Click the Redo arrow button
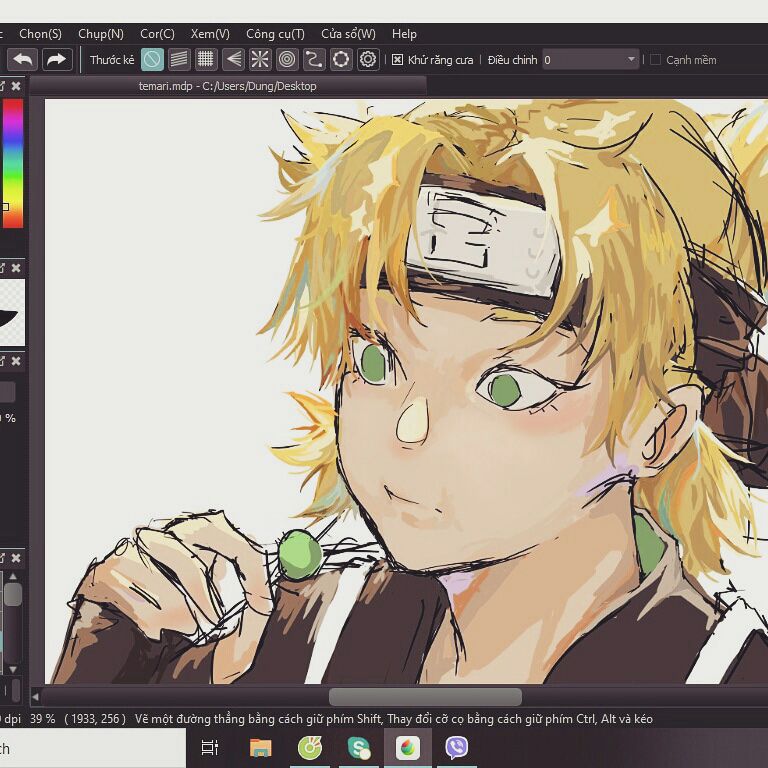This screenshot has height=768, width=768. [56, 60]
